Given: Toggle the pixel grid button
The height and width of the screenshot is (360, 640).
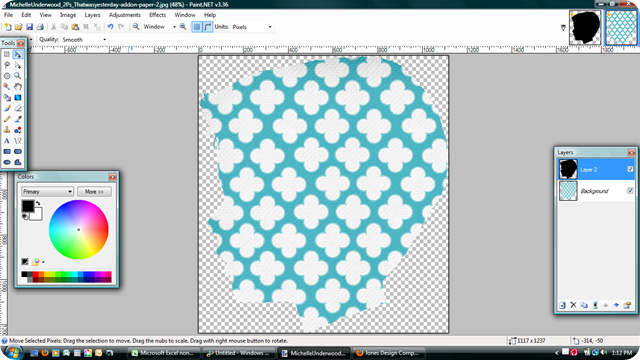Looking at the screenshot, I should click(x=197, y=27).
